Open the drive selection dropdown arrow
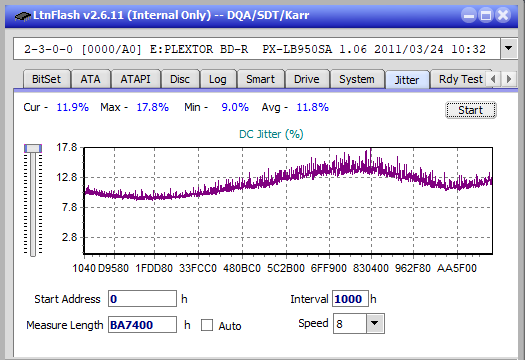 [x=509, y=49]
